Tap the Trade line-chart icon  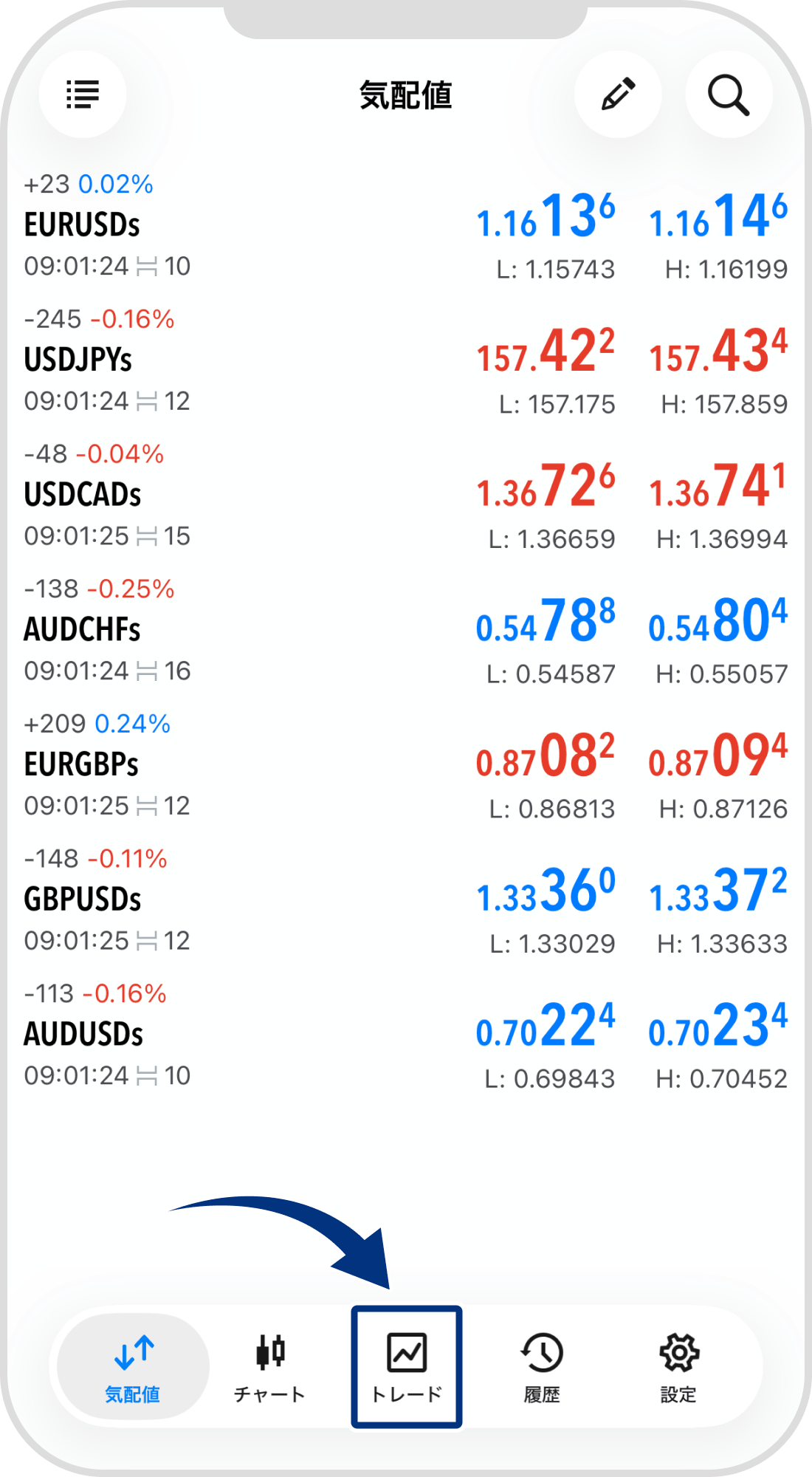point(407,1352)
